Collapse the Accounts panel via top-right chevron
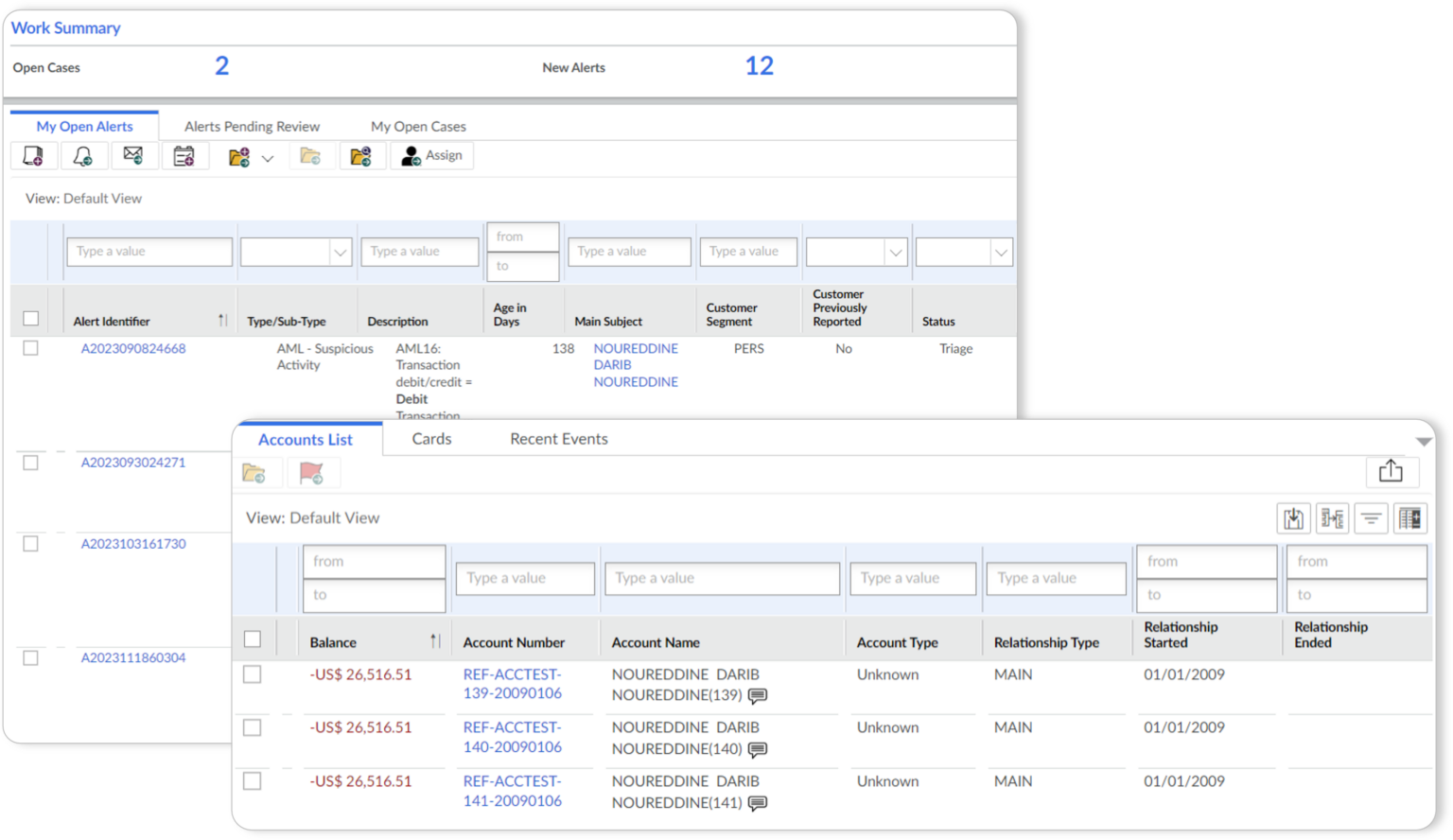Screen dimensions: 1453x840 pos(1424,439)
